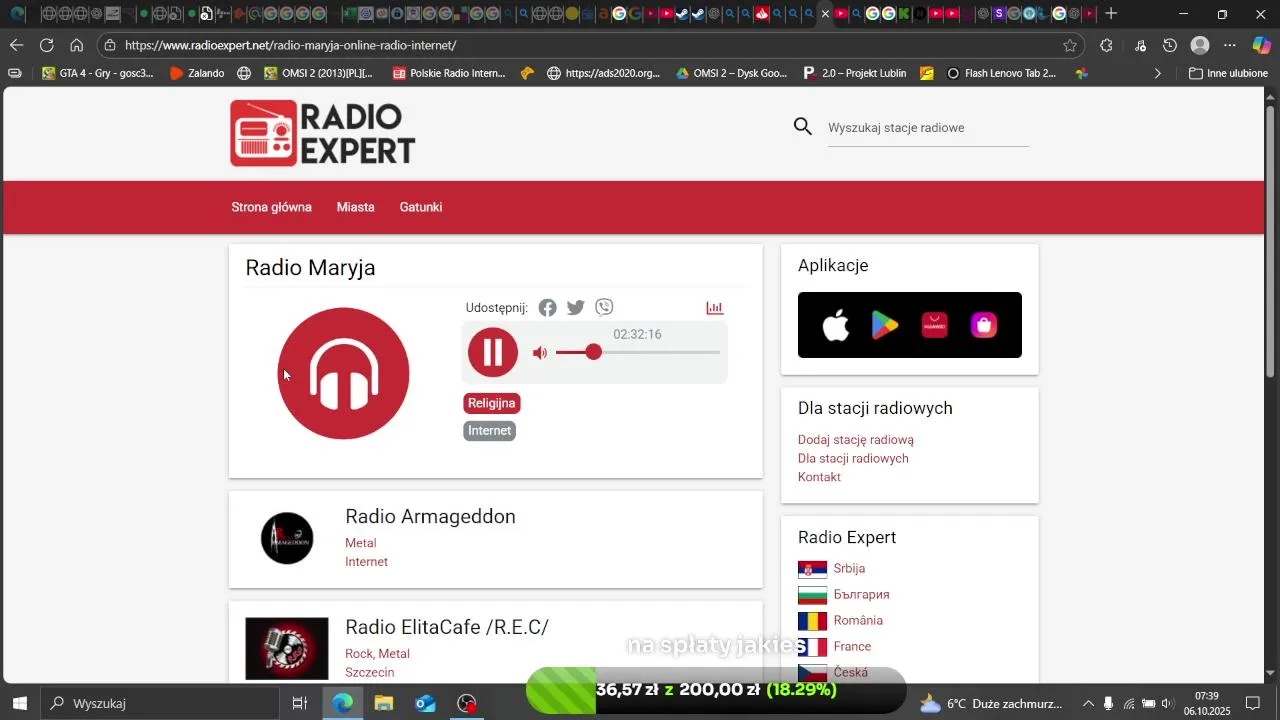Image resolution: width=1280 pixels, height=720 pixels.
Task: Expand the bookmarks overflow chevron
Action: [x=1159, y=73]
